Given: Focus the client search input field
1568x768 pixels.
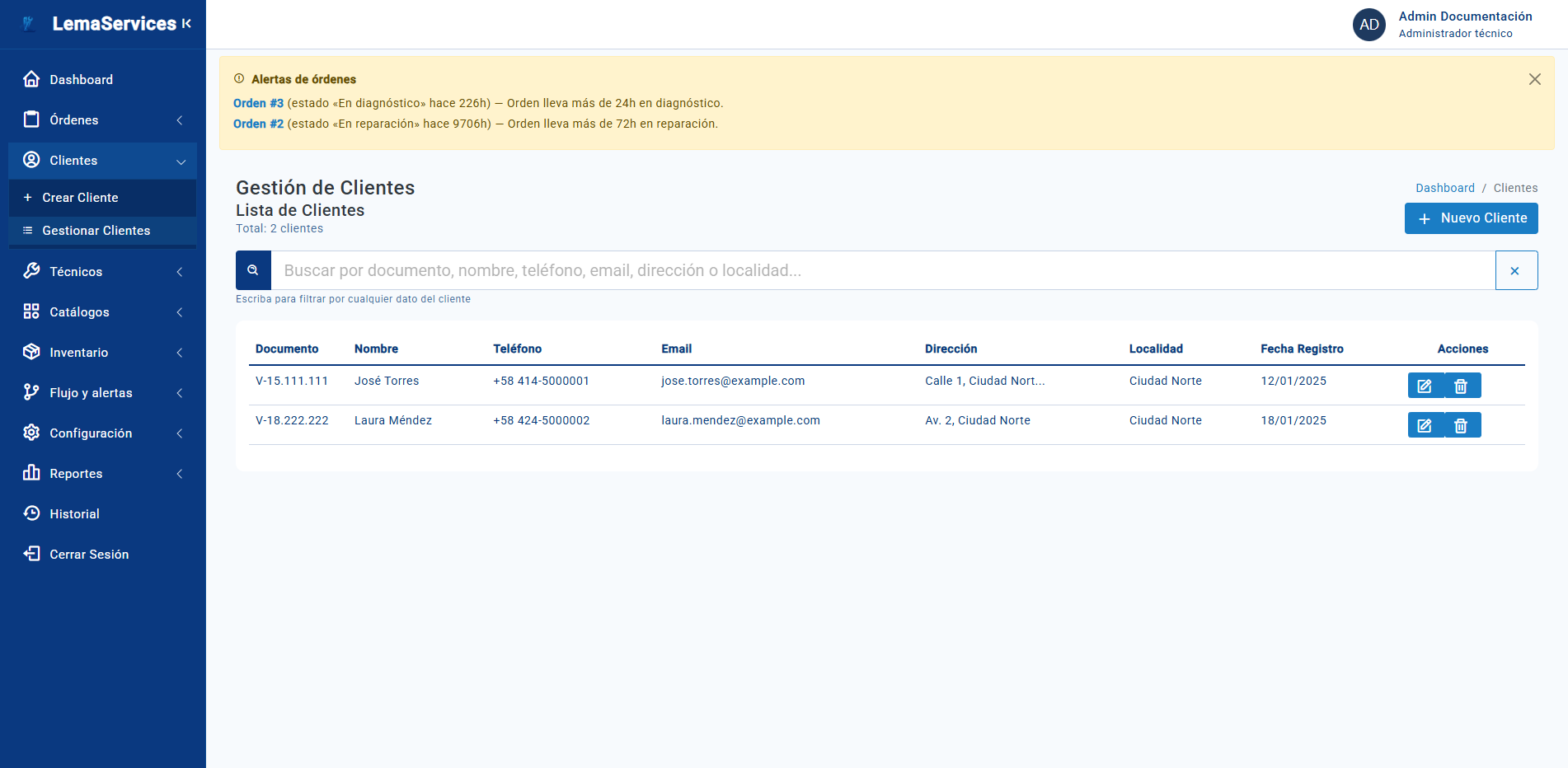Looking at the screenshot, I should point(882,270).
